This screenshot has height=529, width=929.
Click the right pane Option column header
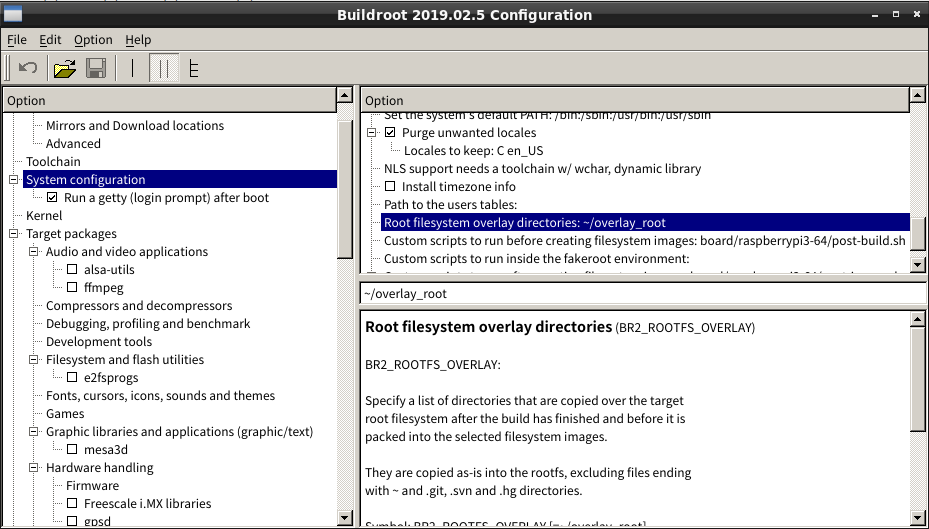[635, 100]
